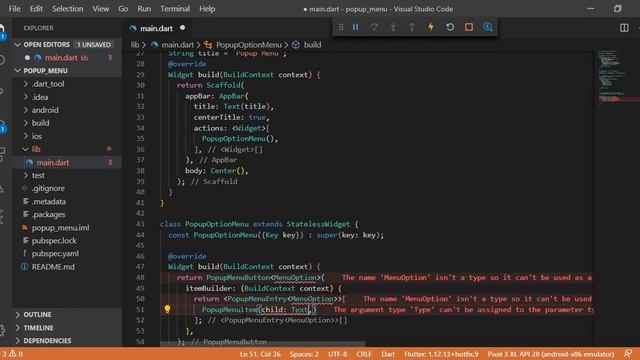Viewport: 640px width, 360px height.
Task: Open the Selection menu
Action: click(67, 9)
